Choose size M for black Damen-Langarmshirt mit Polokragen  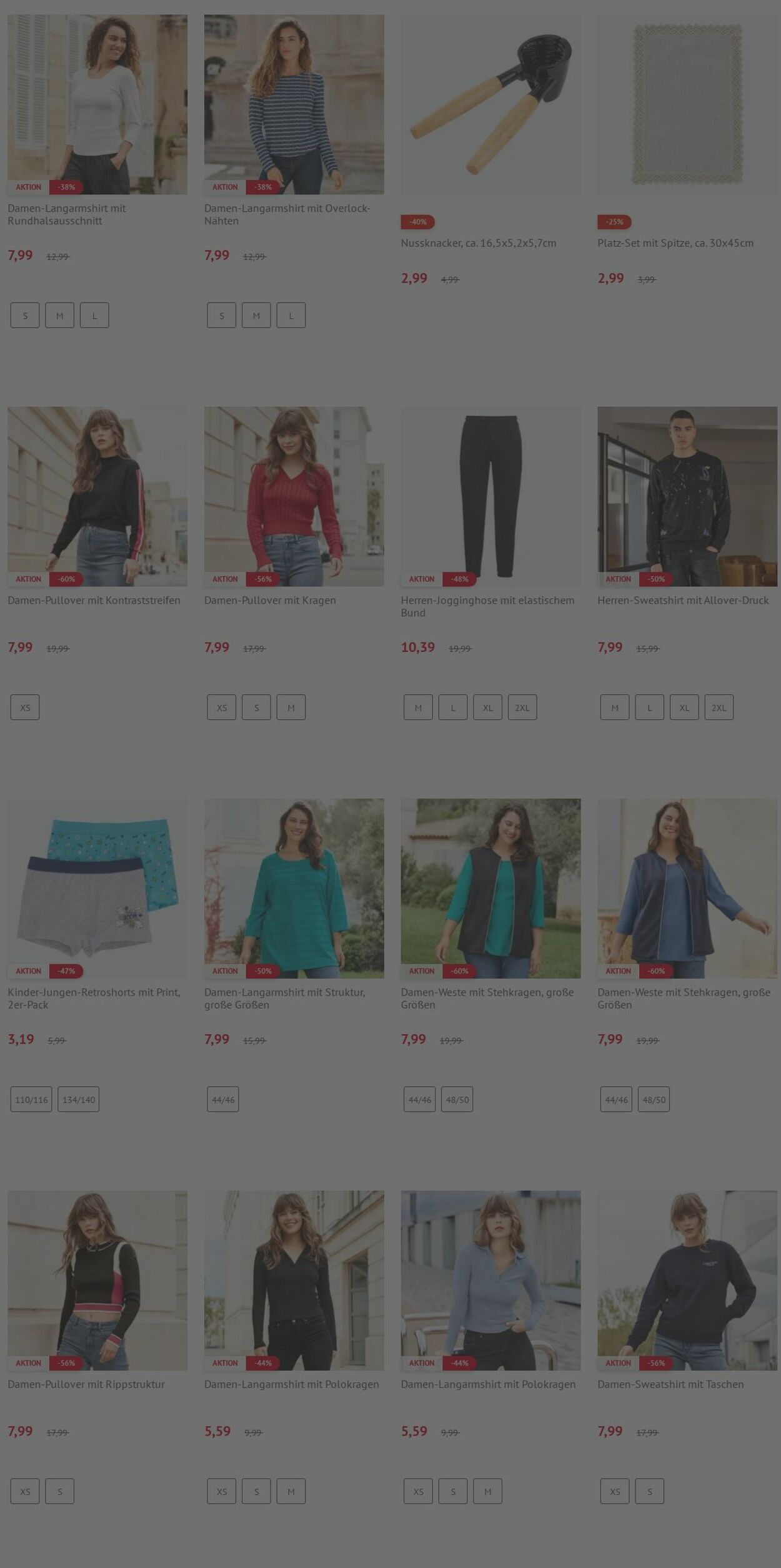click(291, 1491)
